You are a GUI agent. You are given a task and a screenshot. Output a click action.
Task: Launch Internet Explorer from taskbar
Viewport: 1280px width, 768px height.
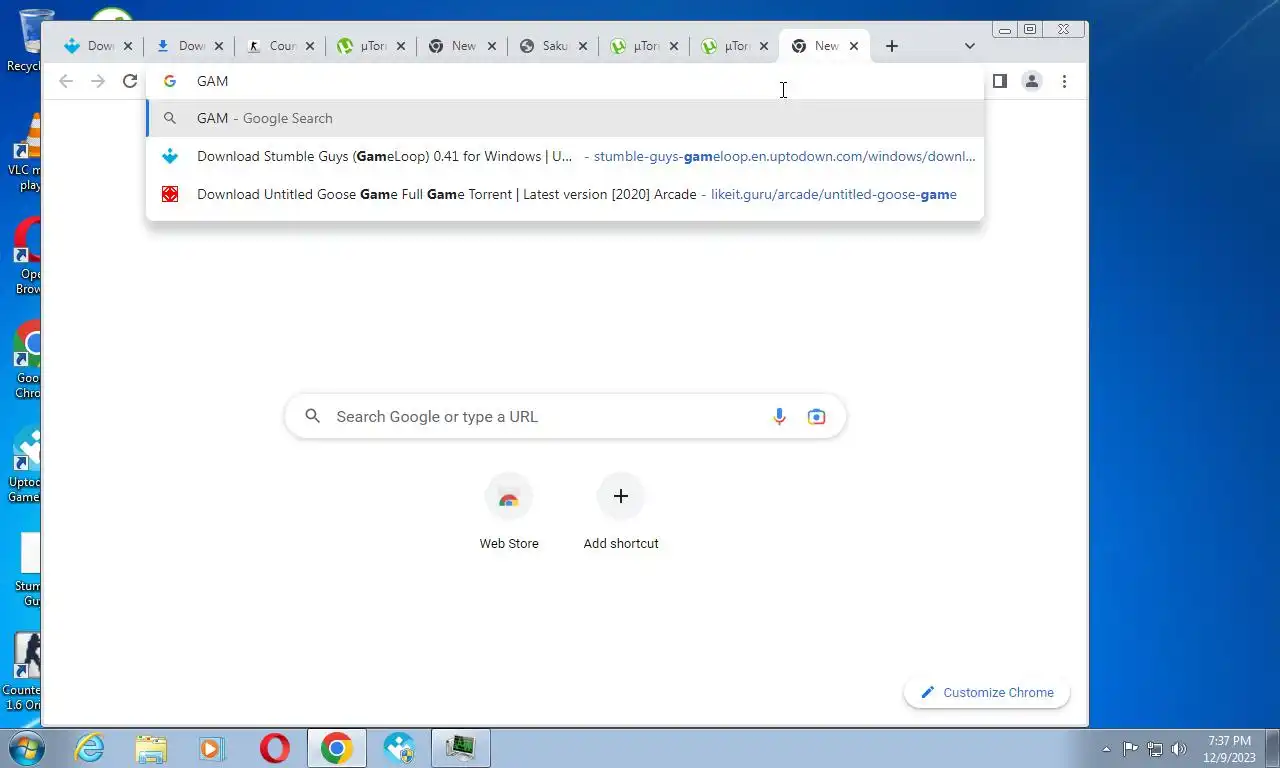tap(90, 748)
